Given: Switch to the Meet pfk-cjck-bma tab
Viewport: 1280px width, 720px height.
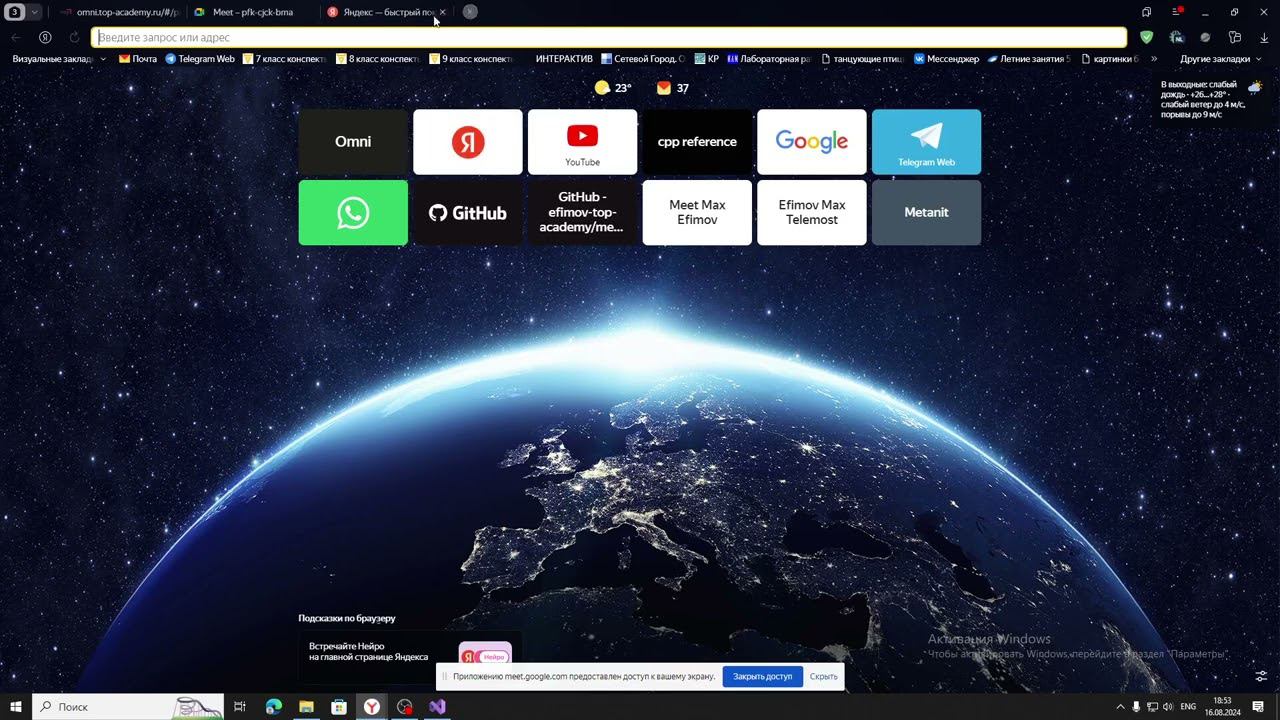Looking at the screenshot, I should [x=252, y=12].
